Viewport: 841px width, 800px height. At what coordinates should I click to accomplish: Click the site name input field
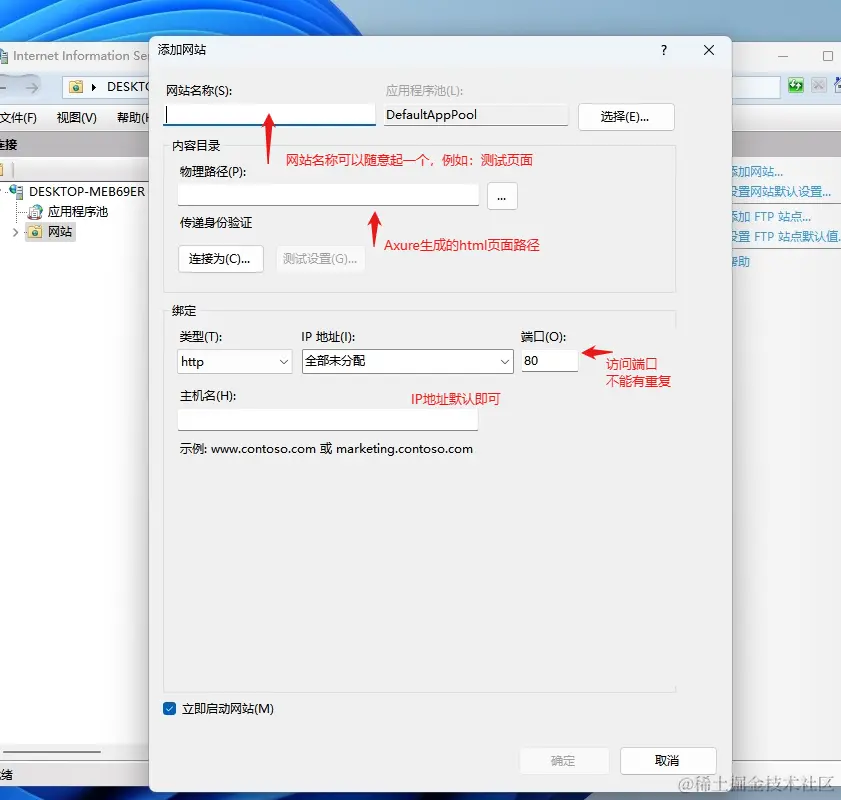click(269, 115)
